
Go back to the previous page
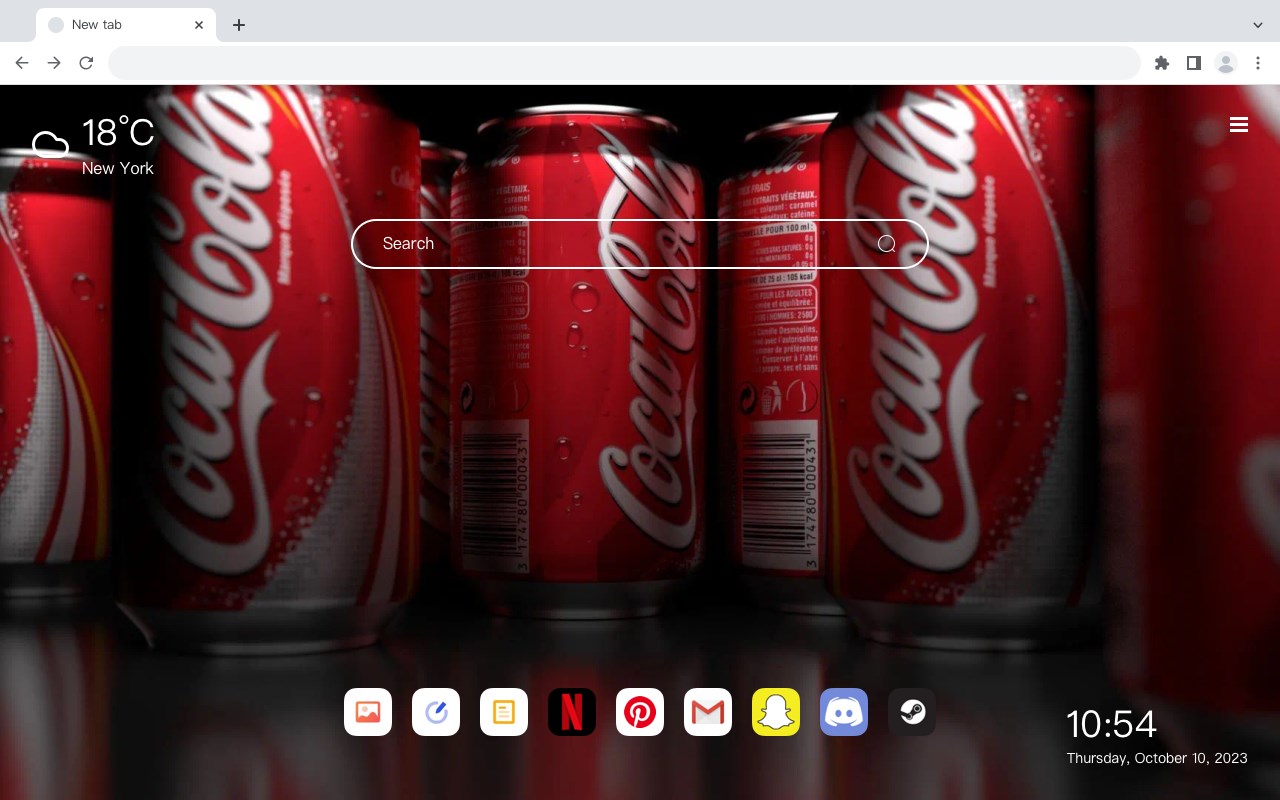[x=22, y=63]
